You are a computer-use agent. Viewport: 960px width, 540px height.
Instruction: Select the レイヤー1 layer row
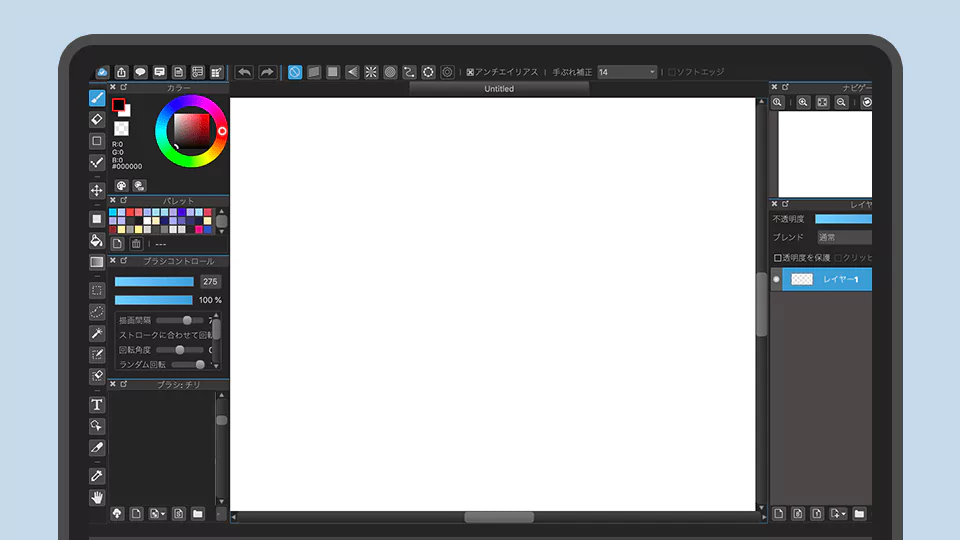click(827, 279)
